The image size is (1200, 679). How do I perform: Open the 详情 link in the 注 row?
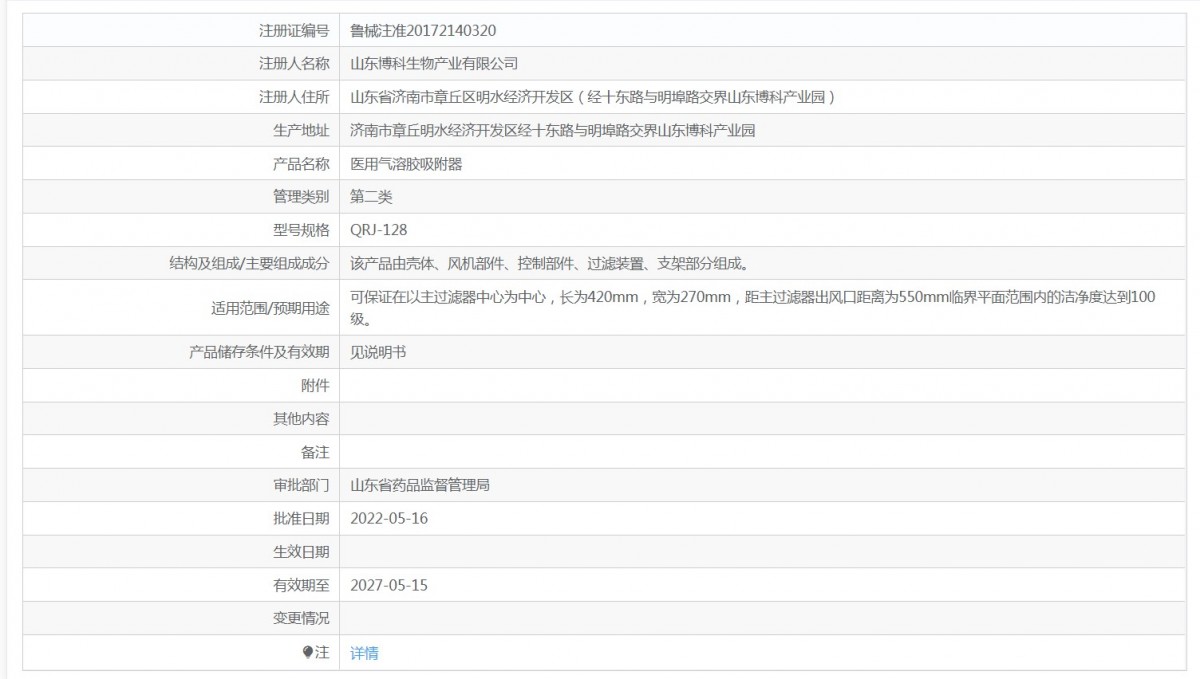point(364,653)
